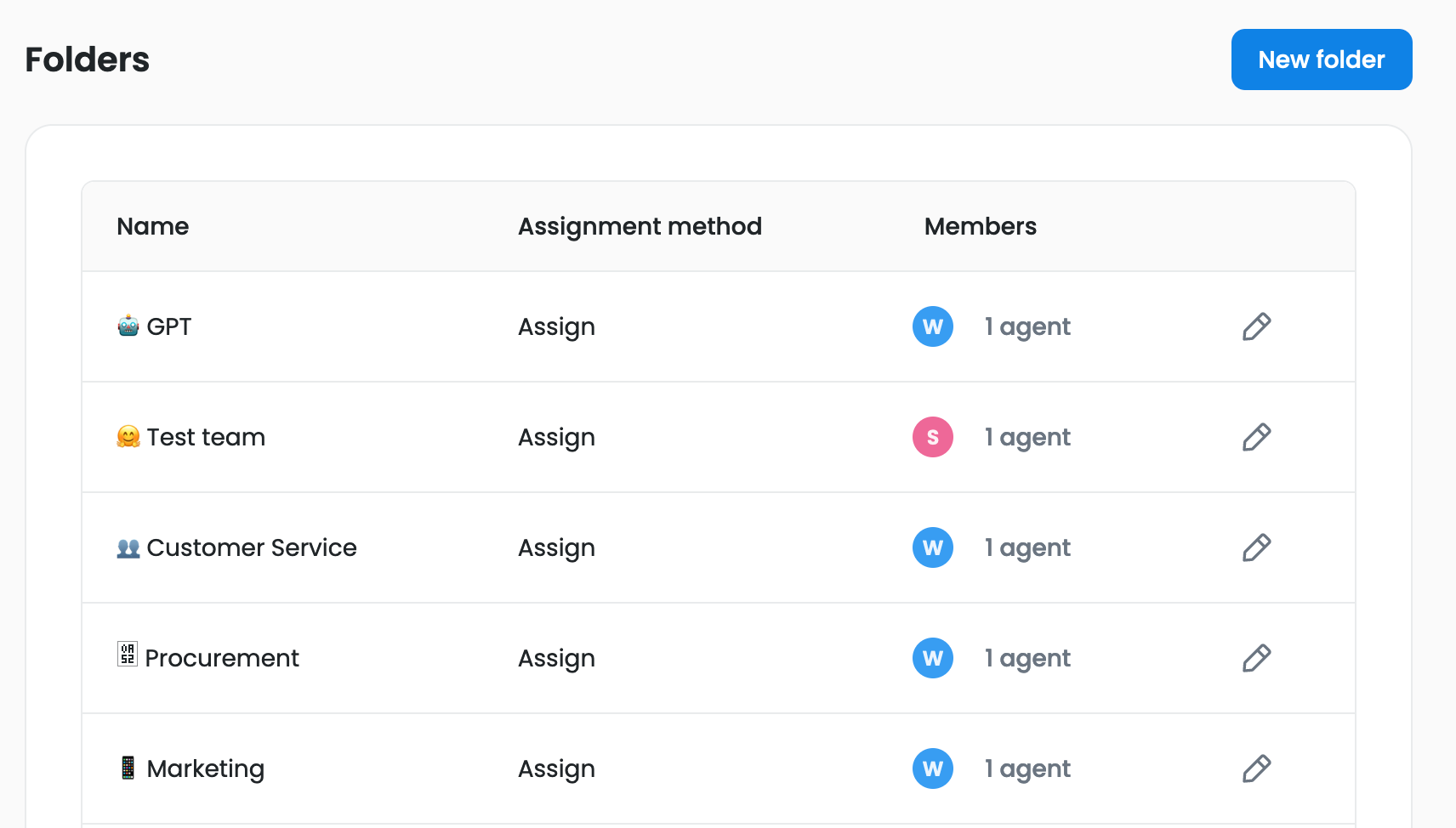Screen dimensions: 1456x828
Task: Select the W avatar in Marketing row
Action: pos(933,768)
